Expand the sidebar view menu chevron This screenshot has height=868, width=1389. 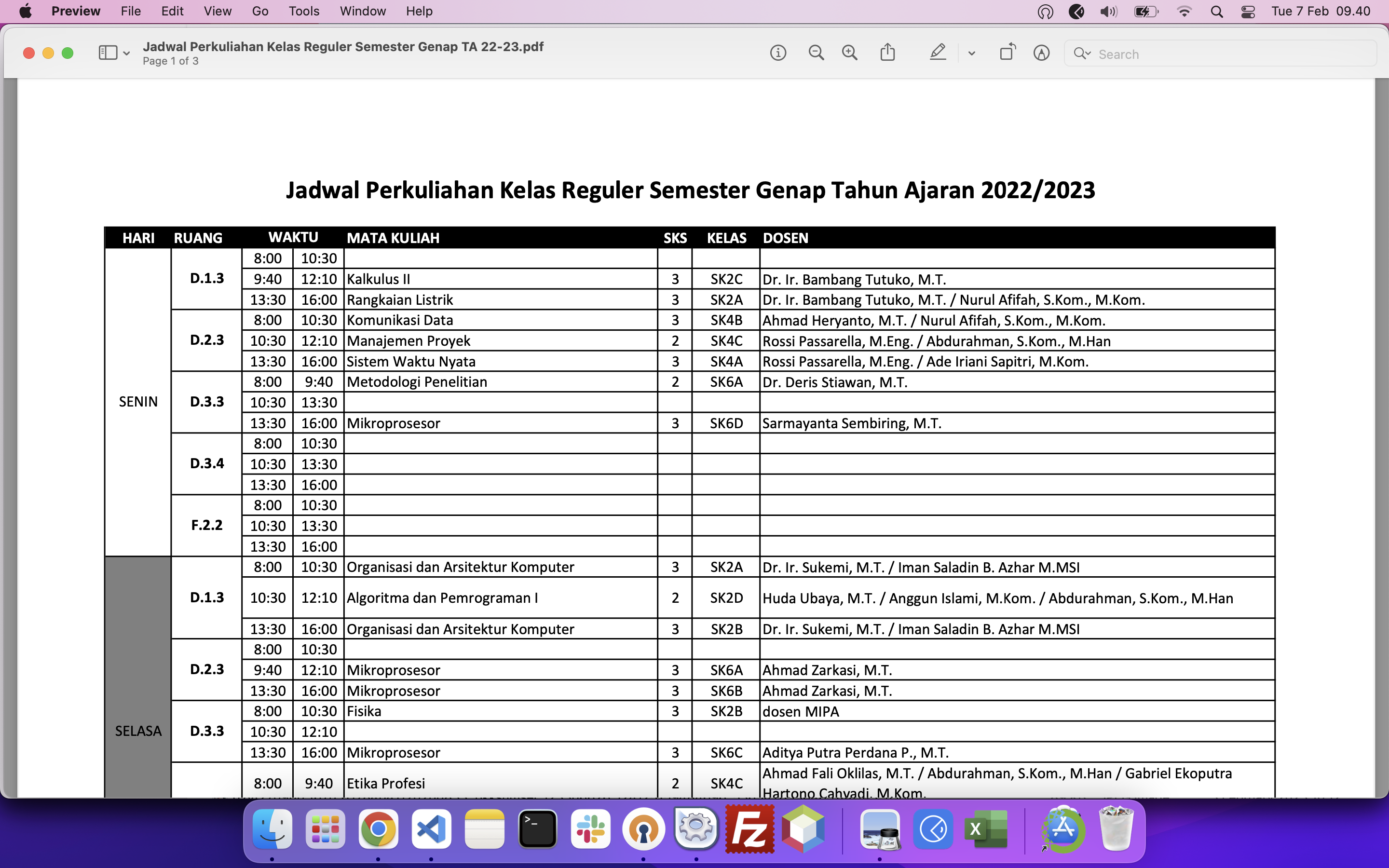pos(126,54)
